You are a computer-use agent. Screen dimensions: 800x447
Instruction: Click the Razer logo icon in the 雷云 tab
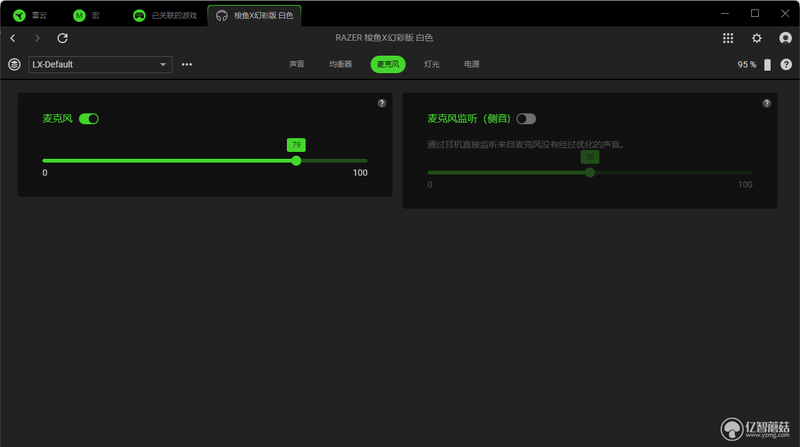(x=19, y=15)
